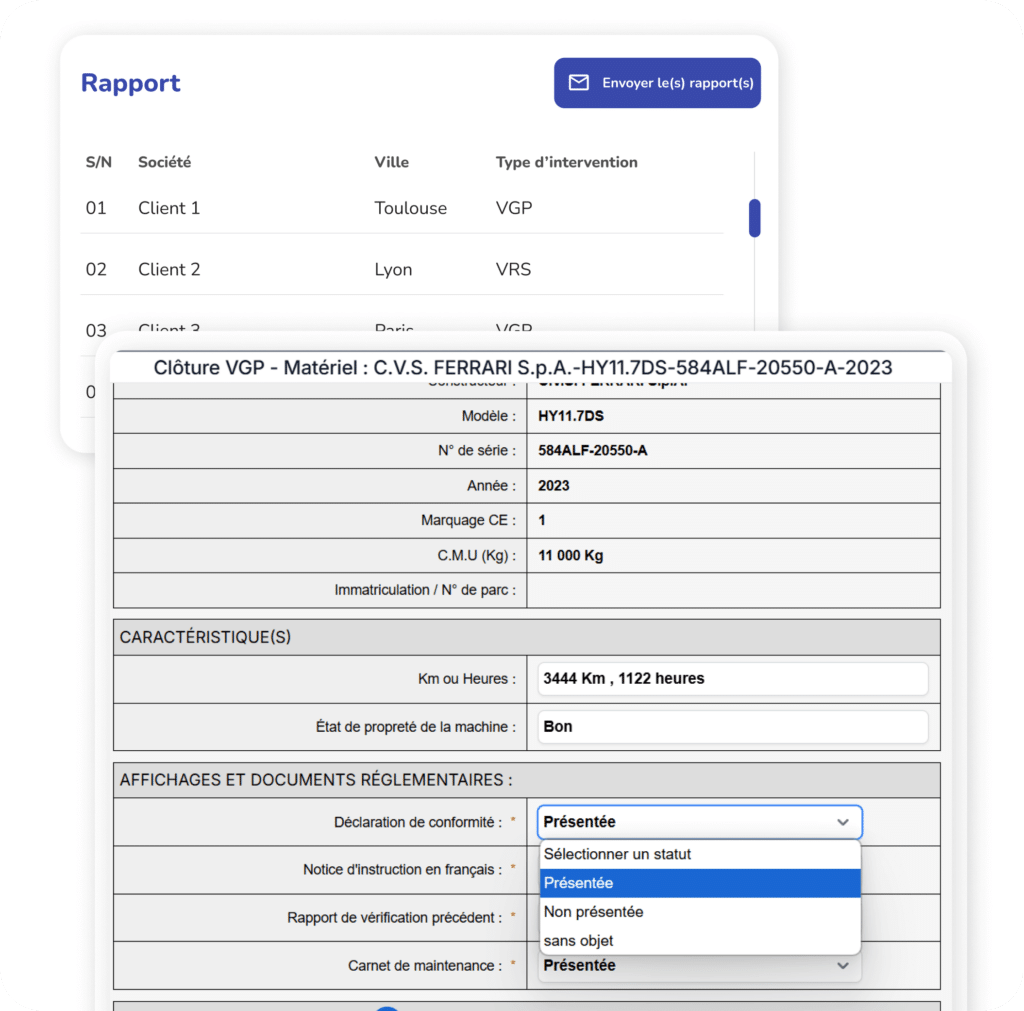This screenshot has height=1011, width=1024.
Task: Click serial number 584ALF-20550-A value
Action: pyautogui.click(x=592, y=451)
